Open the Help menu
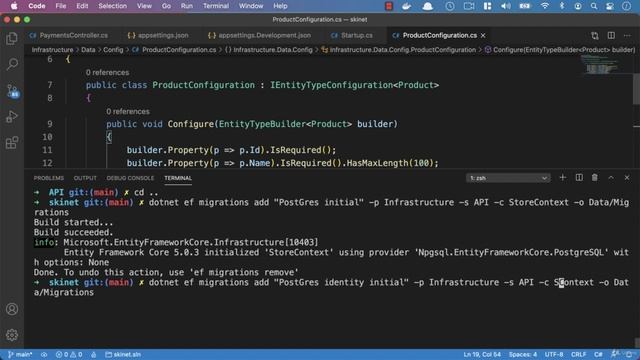The image size is (640, 360). click(x=280, y=6)
